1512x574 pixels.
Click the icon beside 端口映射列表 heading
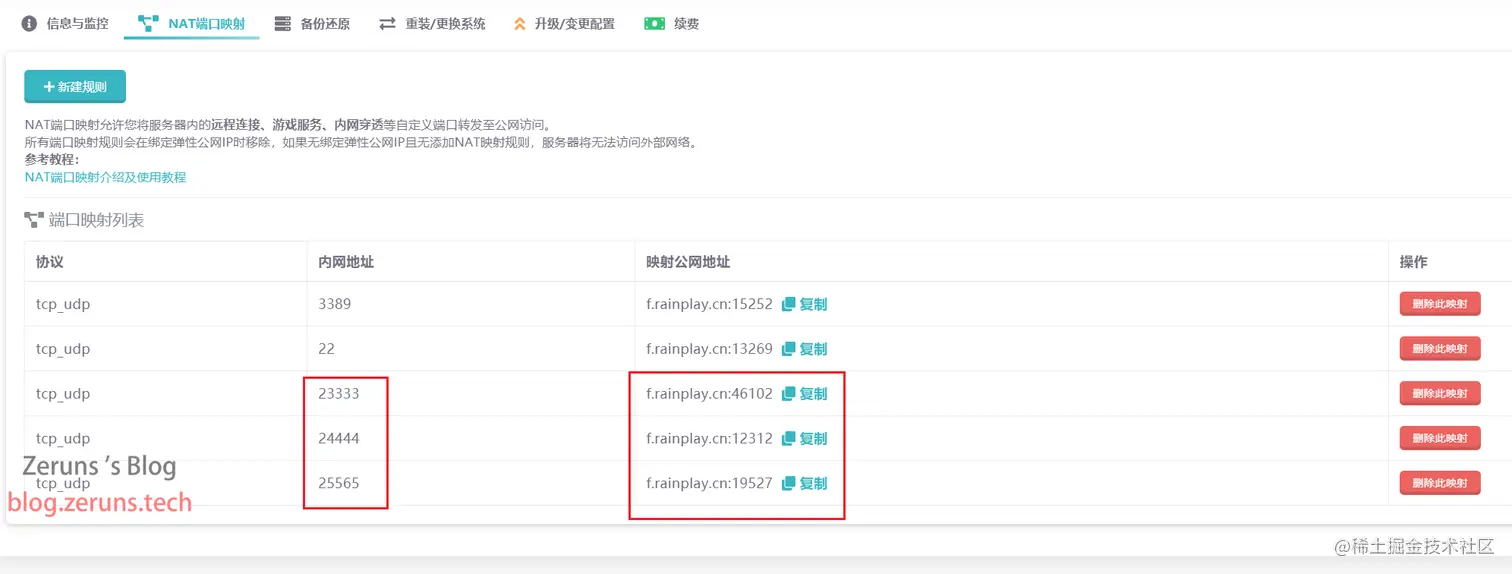point(34,220)
